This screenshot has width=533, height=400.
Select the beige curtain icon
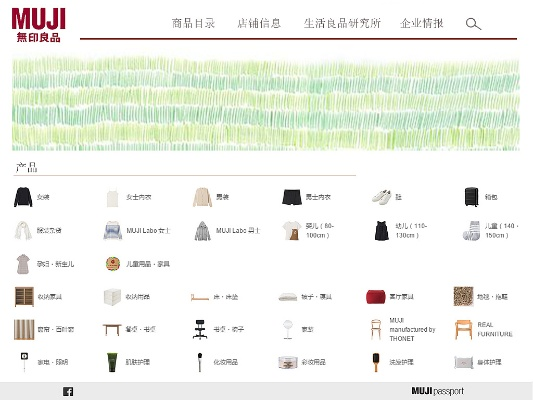[24, 329]
